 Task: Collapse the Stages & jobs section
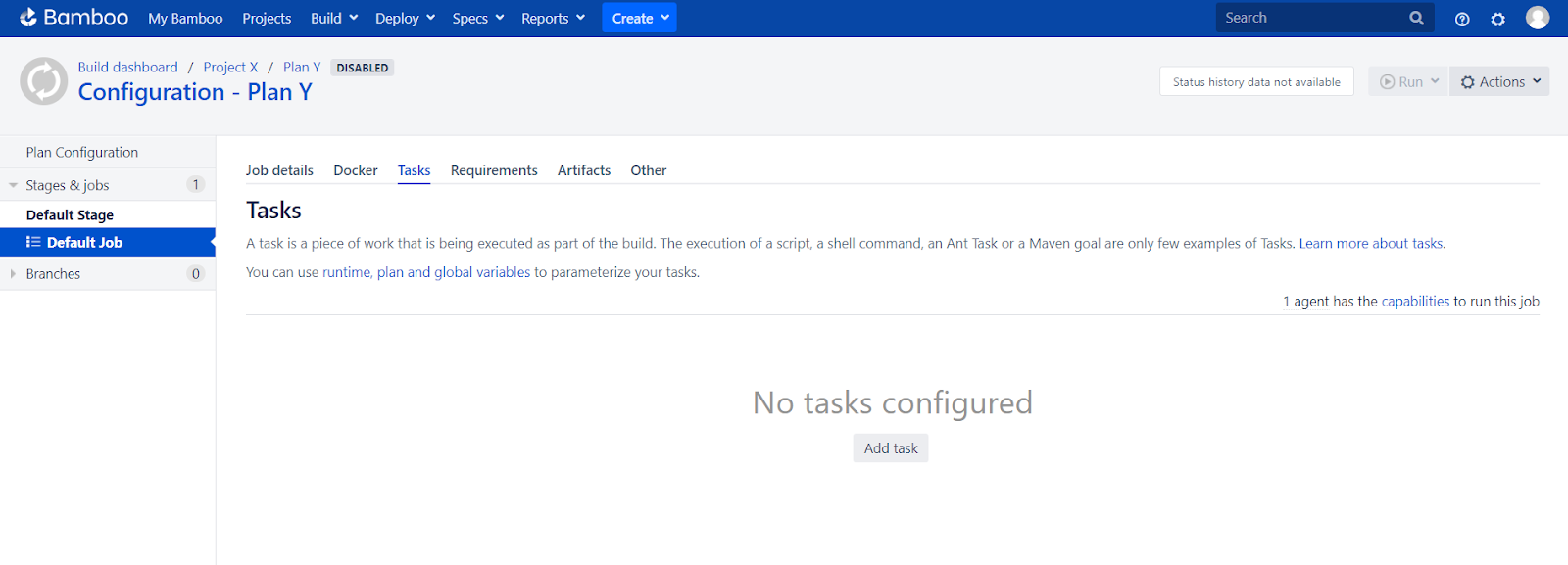14,185
